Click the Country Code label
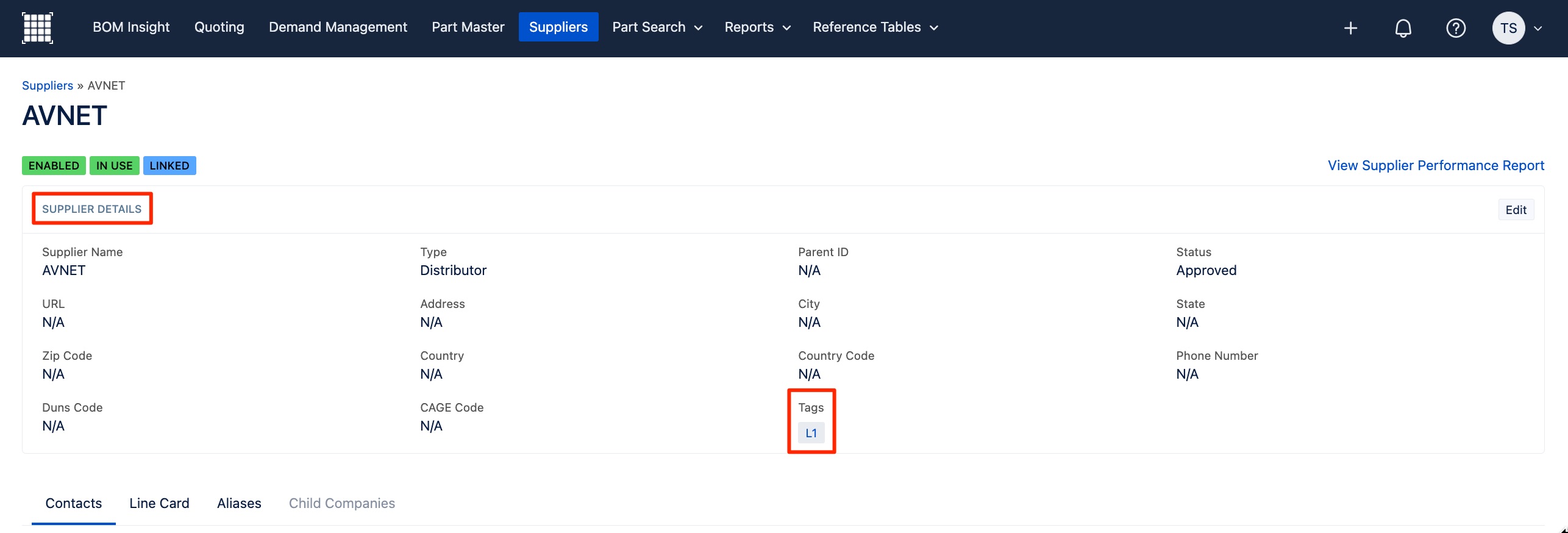 point(836,356)
